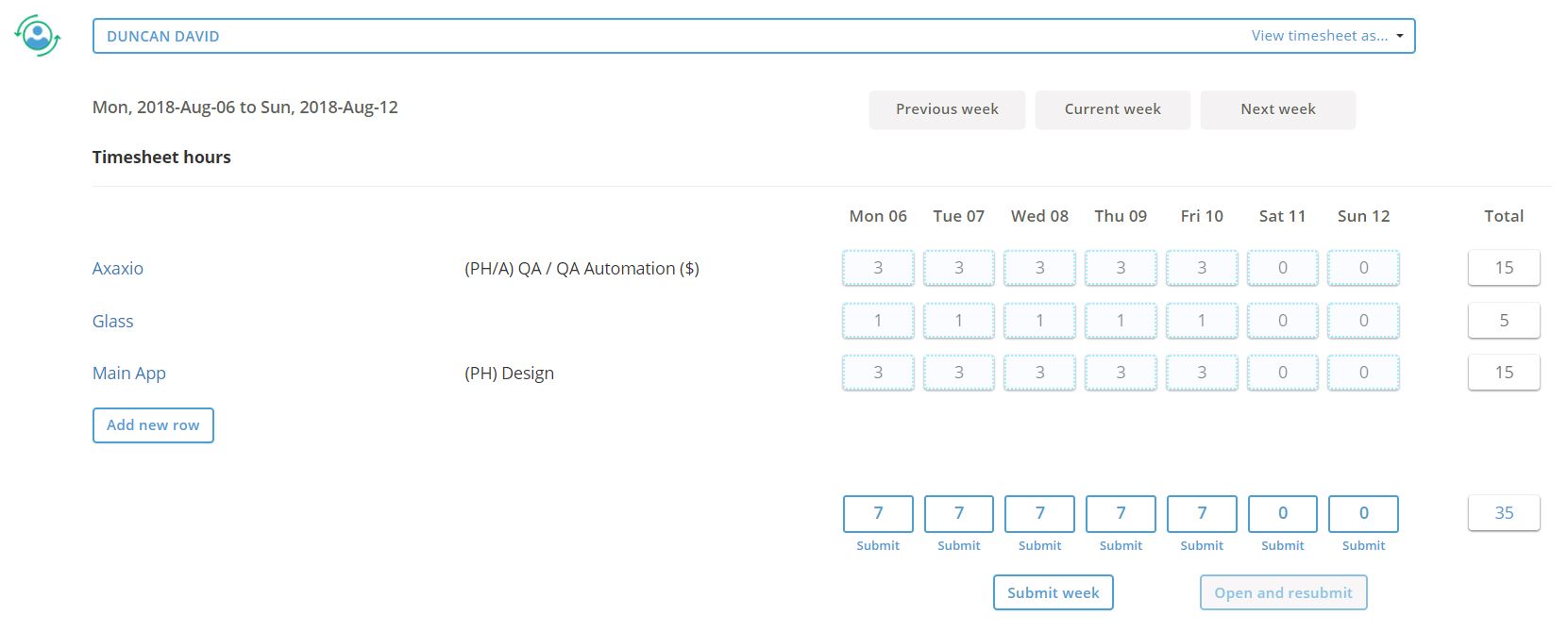Open the 'View timesheet as...' dropdown
This screenshot has height=632, width=1568.
(1326, 36)
